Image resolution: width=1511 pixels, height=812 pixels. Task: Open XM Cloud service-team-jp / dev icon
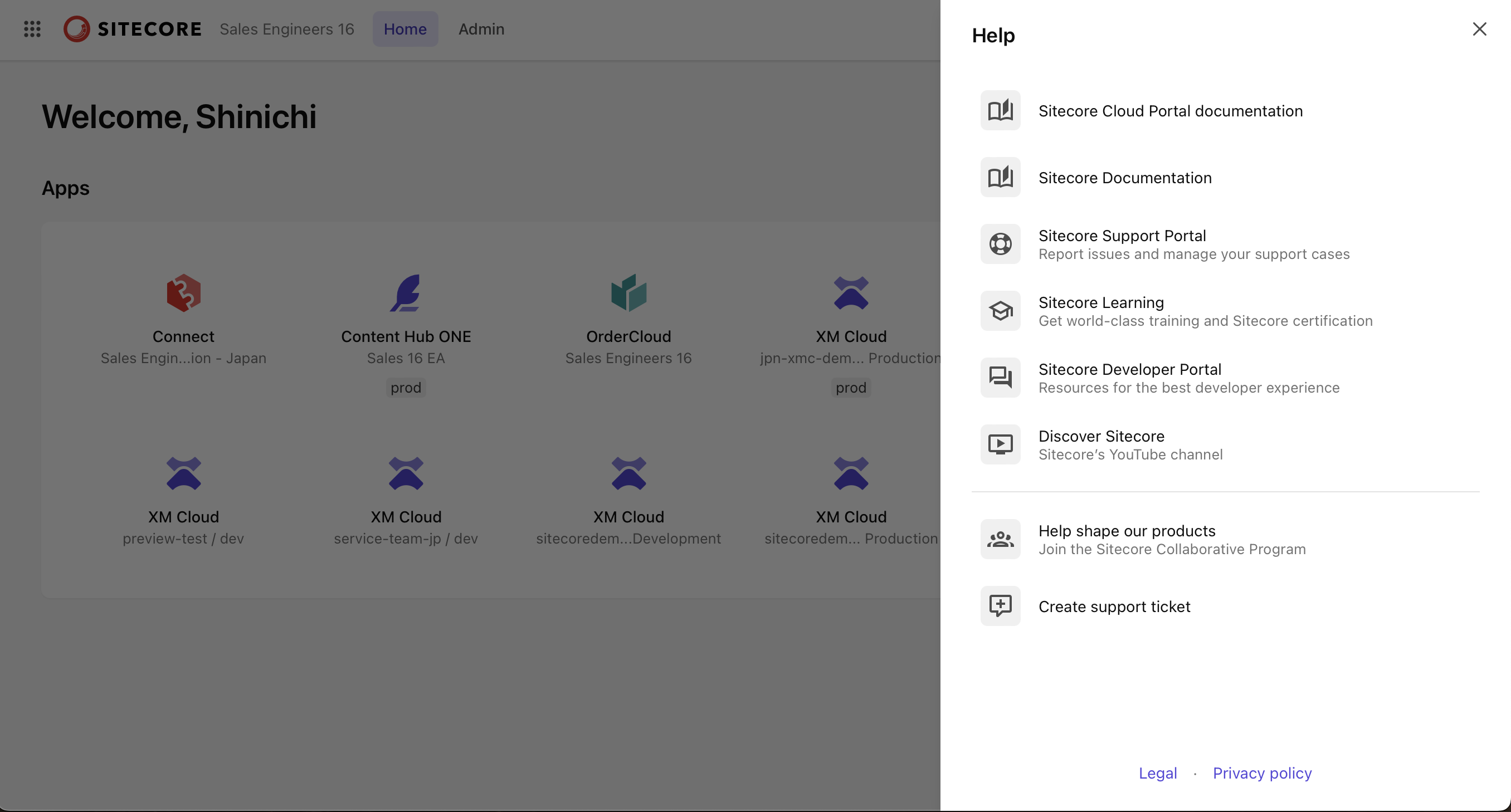[406, 473]
